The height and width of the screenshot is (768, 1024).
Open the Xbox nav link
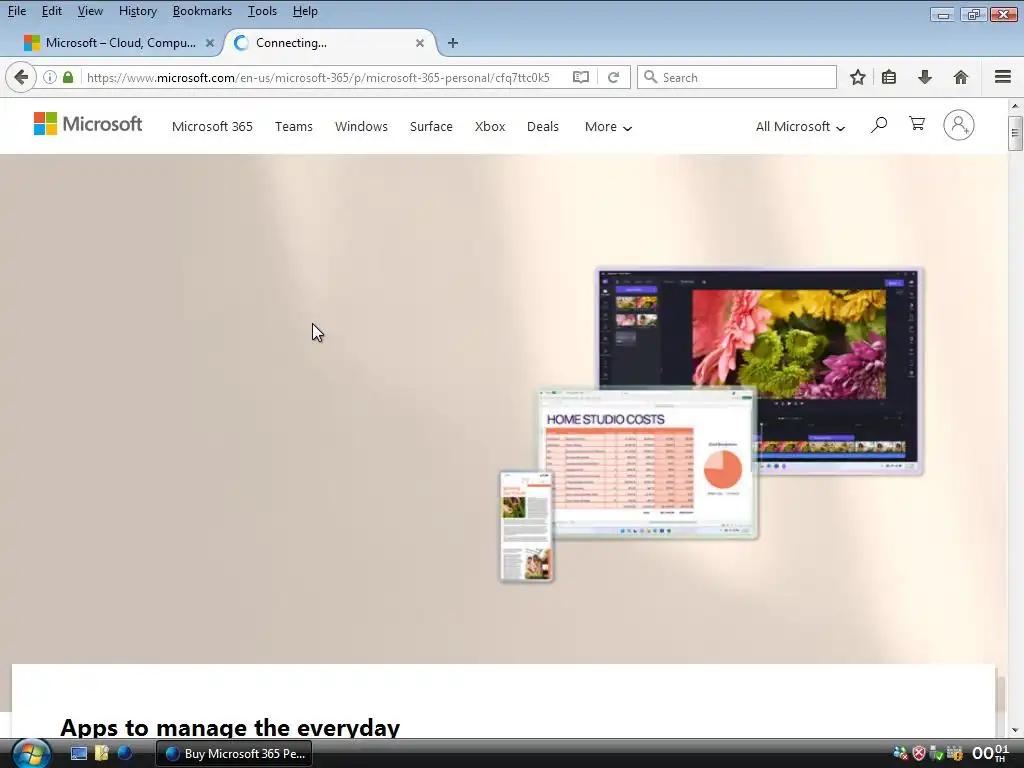pyautogui.click(x=490, y=127)
